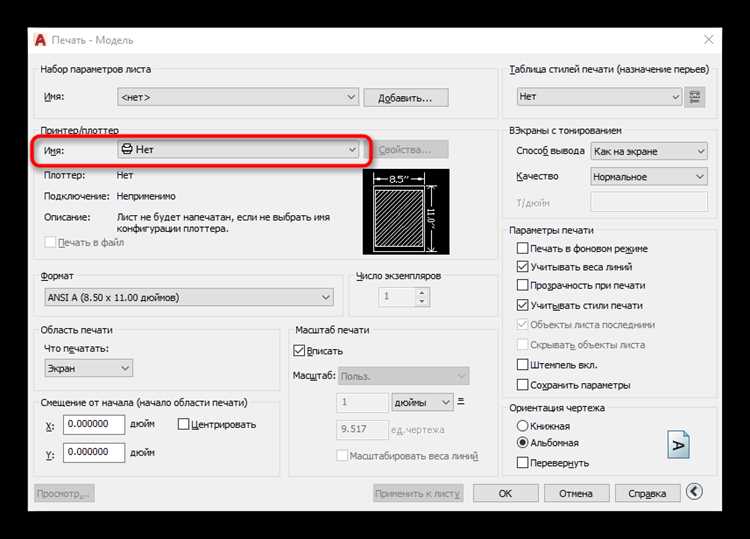The height and width of the screenshot is (539, 750).
Task: Open the Масштаб dropdown
Action: pos(404,376)
